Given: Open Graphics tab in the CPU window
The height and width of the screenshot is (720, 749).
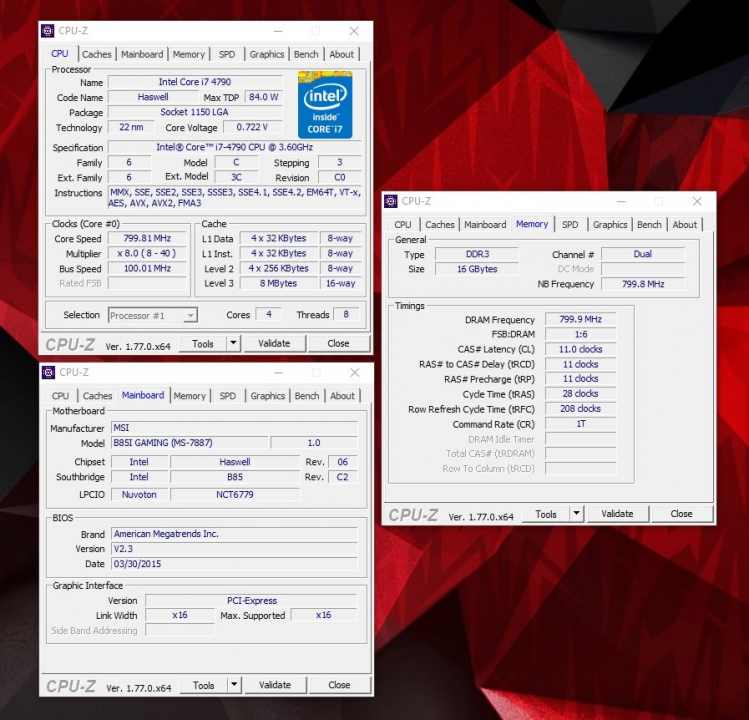Looking at the screenshot, I should tap(267, 54).
